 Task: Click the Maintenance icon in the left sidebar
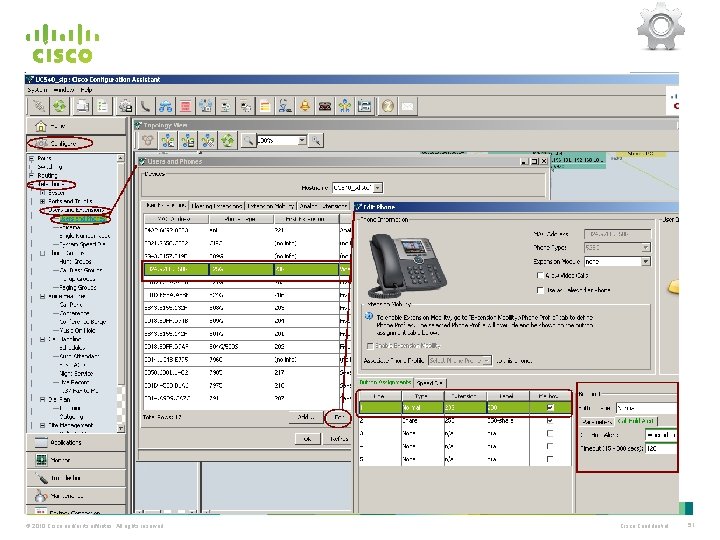pyautogui.click(x=41, y=496)
